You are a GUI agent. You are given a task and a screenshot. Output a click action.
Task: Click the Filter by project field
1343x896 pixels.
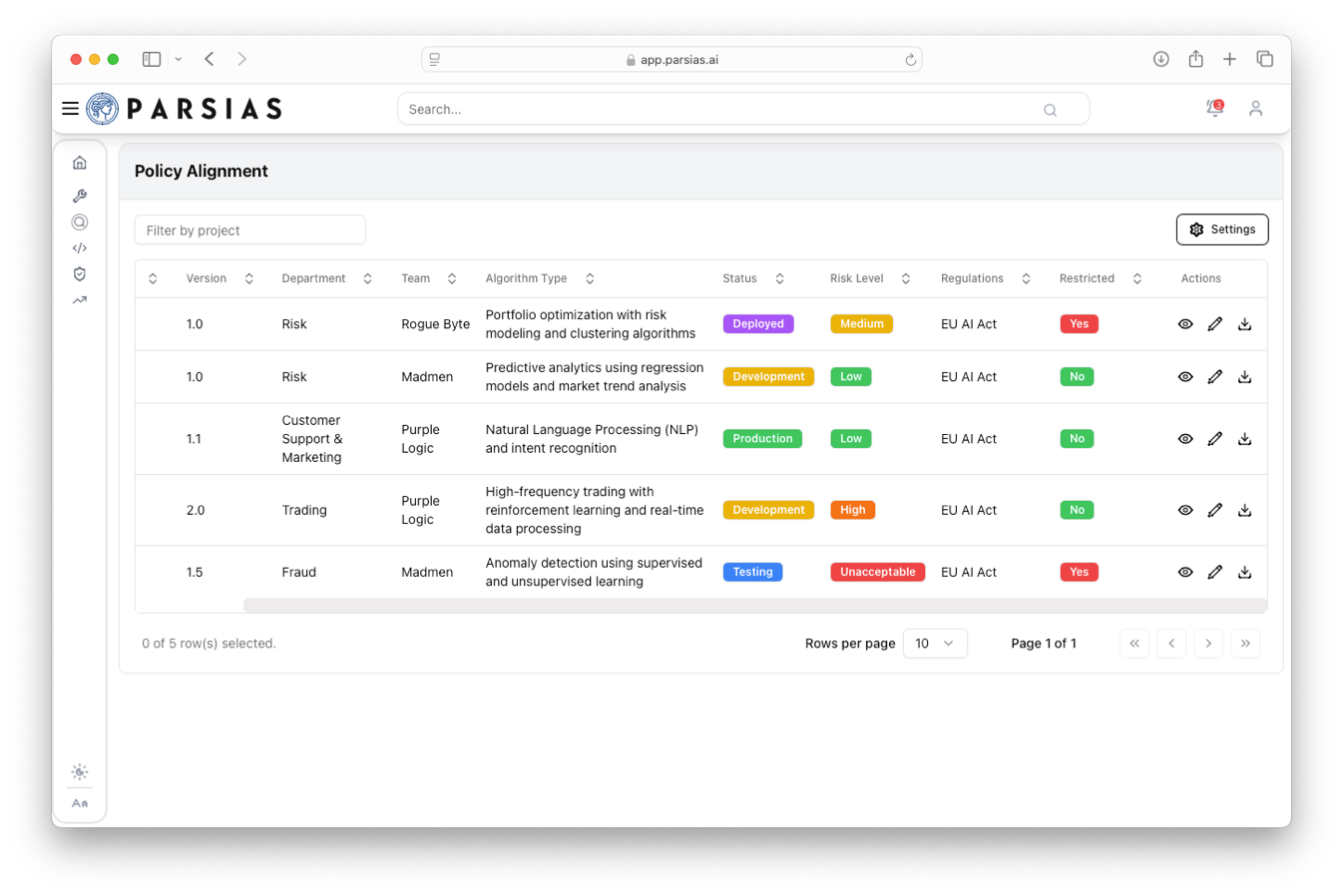pyautogui.click(x=249, y=230)
